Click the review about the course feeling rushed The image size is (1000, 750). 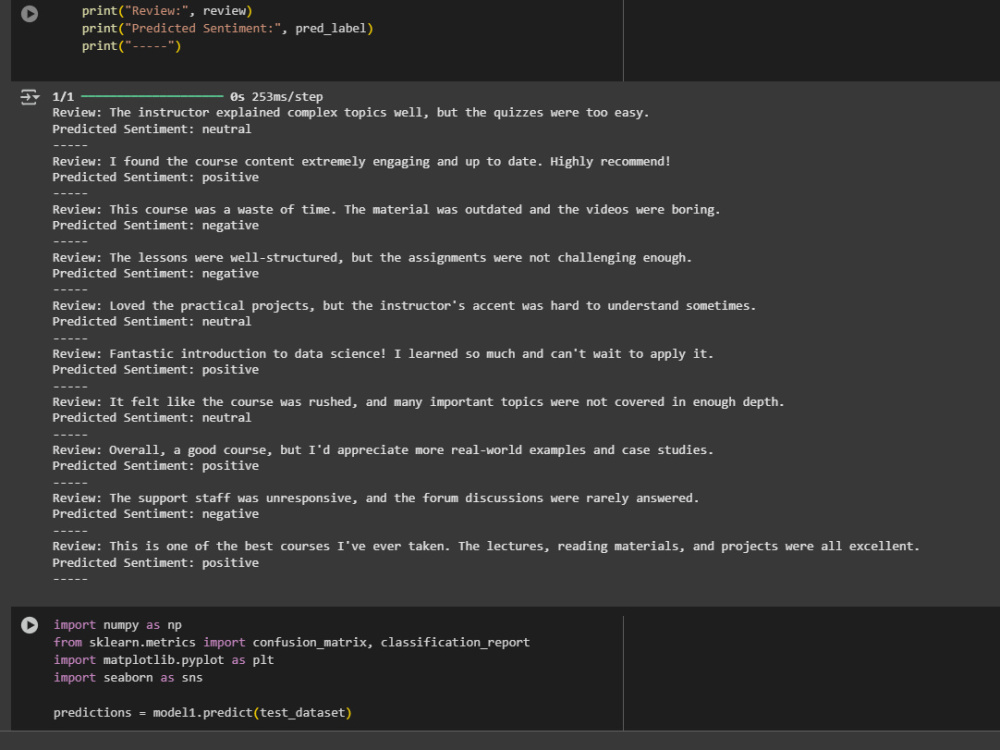pos(418,402)
